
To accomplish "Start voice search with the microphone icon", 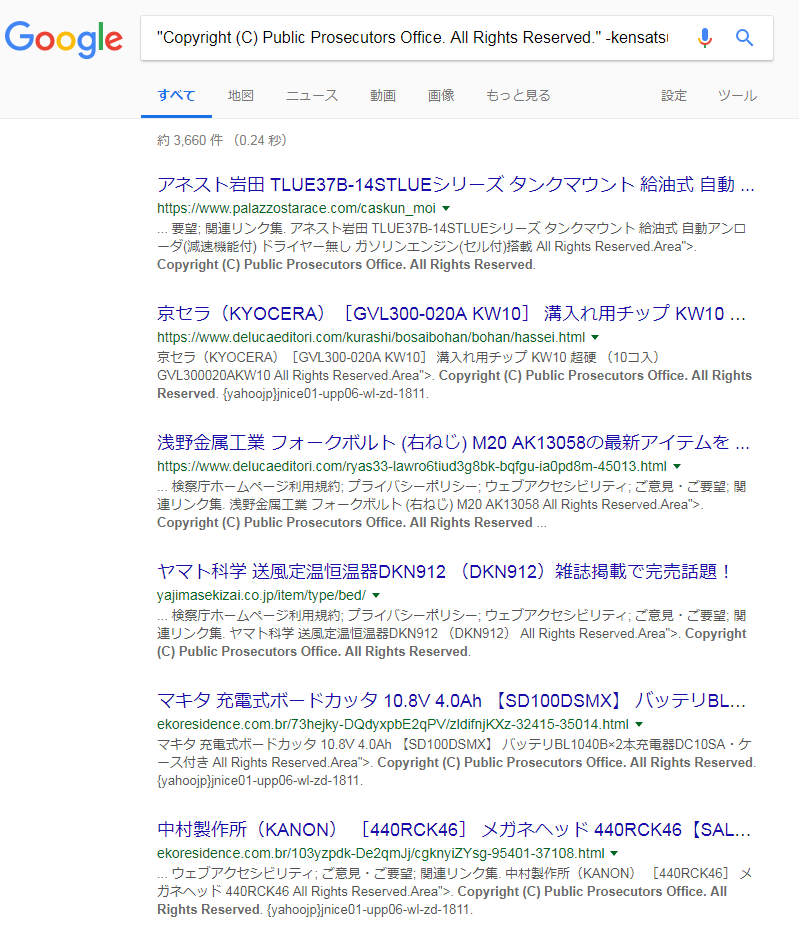I will tap(704, 38).
